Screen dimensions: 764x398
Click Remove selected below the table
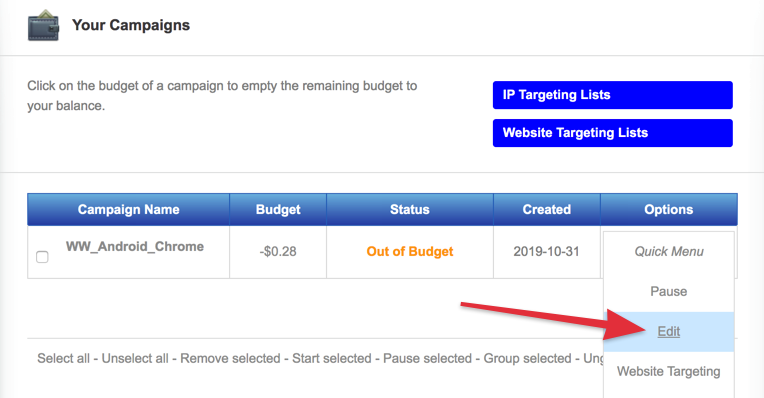pos(230,359)
